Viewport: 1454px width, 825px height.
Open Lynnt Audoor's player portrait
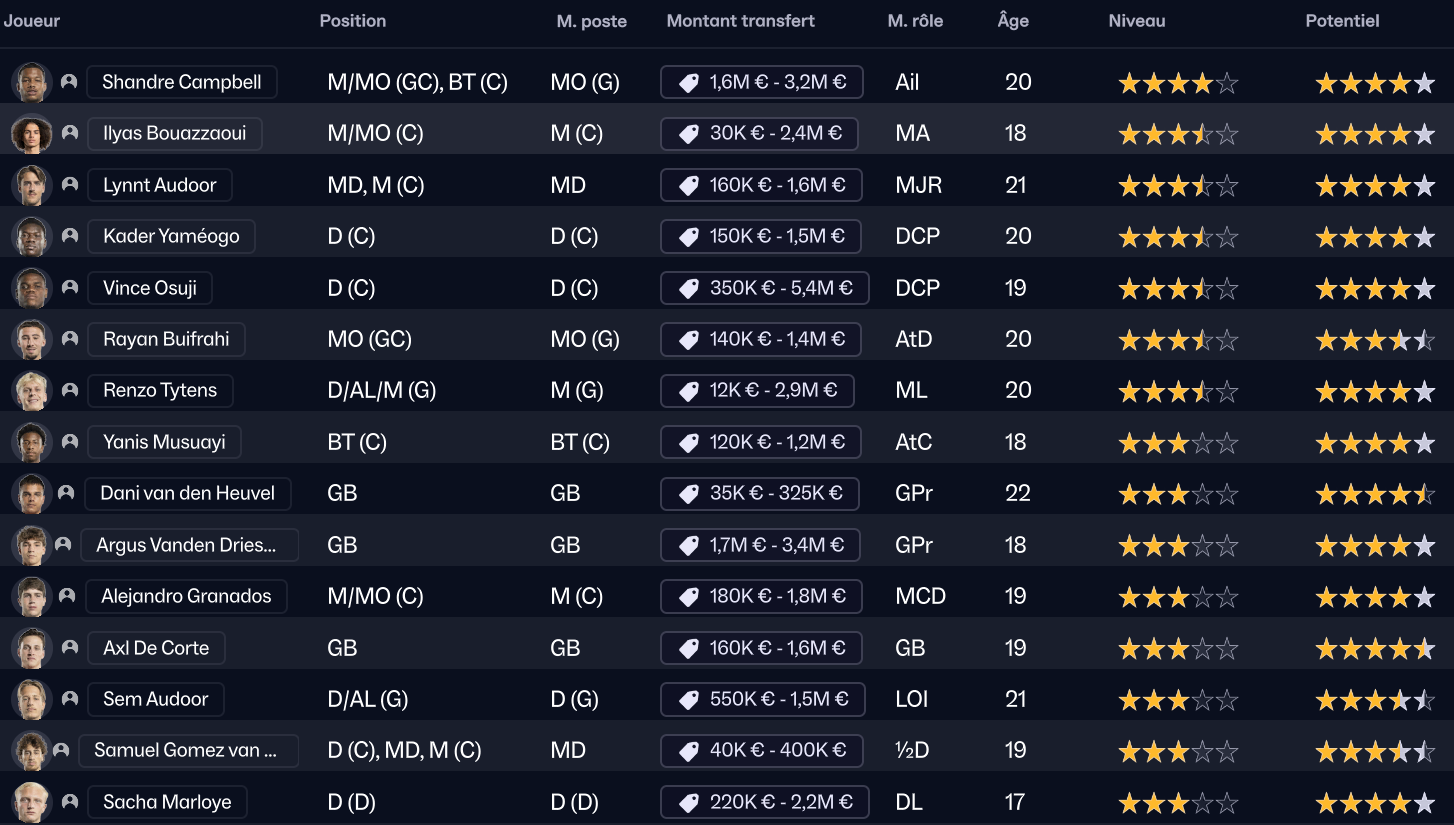coord(31,185)
